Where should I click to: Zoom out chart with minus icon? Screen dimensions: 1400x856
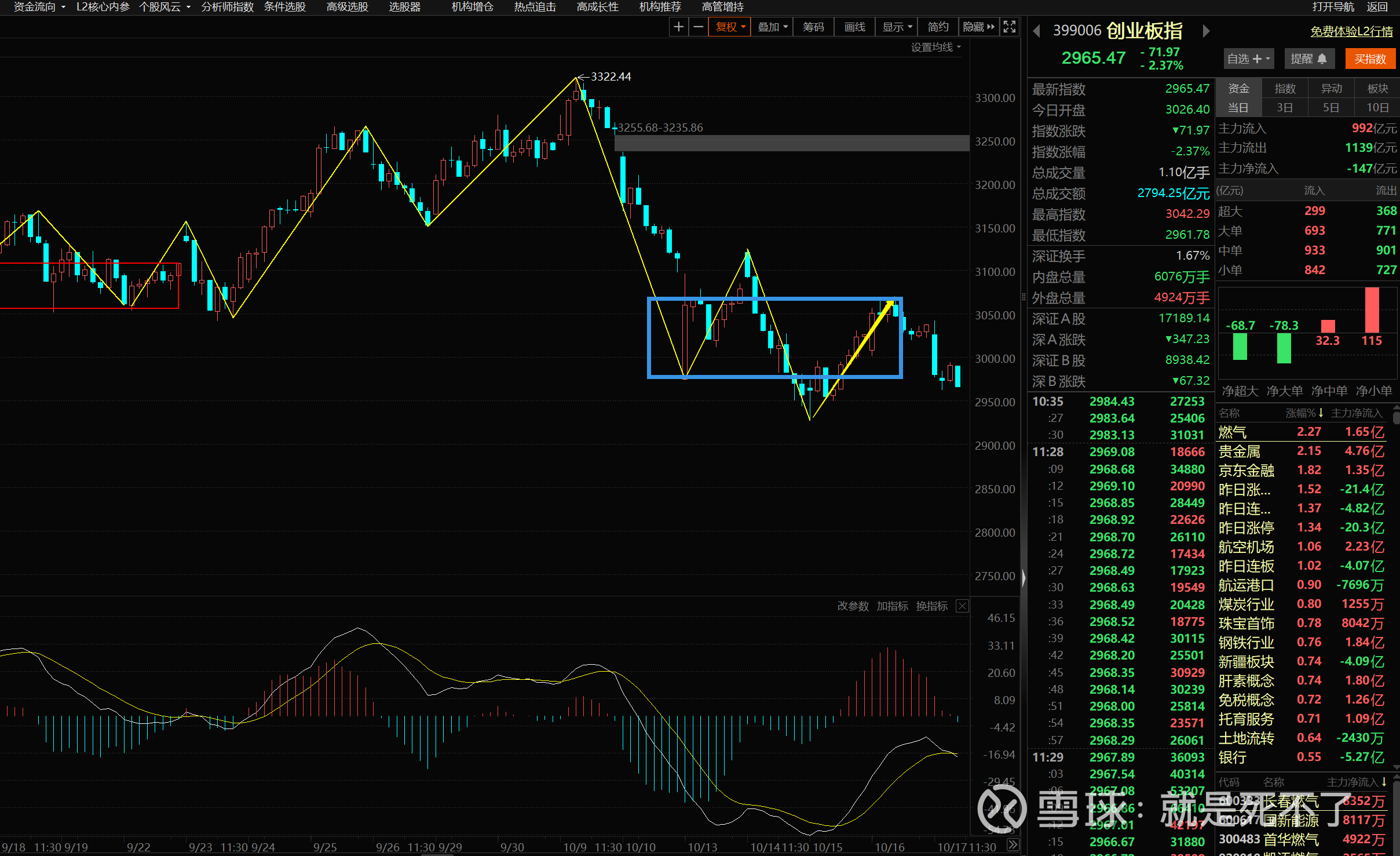[699, 27]
